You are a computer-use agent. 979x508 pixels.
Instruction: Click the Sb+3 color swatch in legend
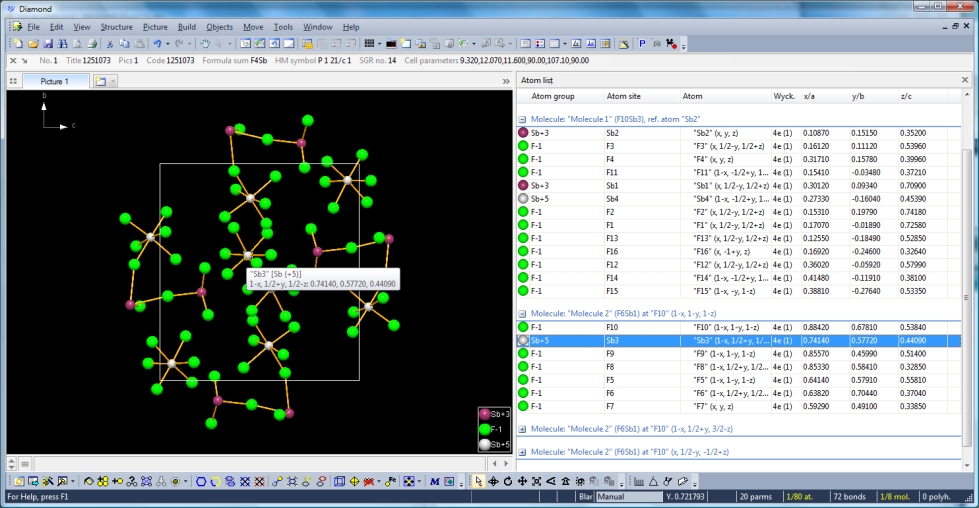(x=485, y=414)
